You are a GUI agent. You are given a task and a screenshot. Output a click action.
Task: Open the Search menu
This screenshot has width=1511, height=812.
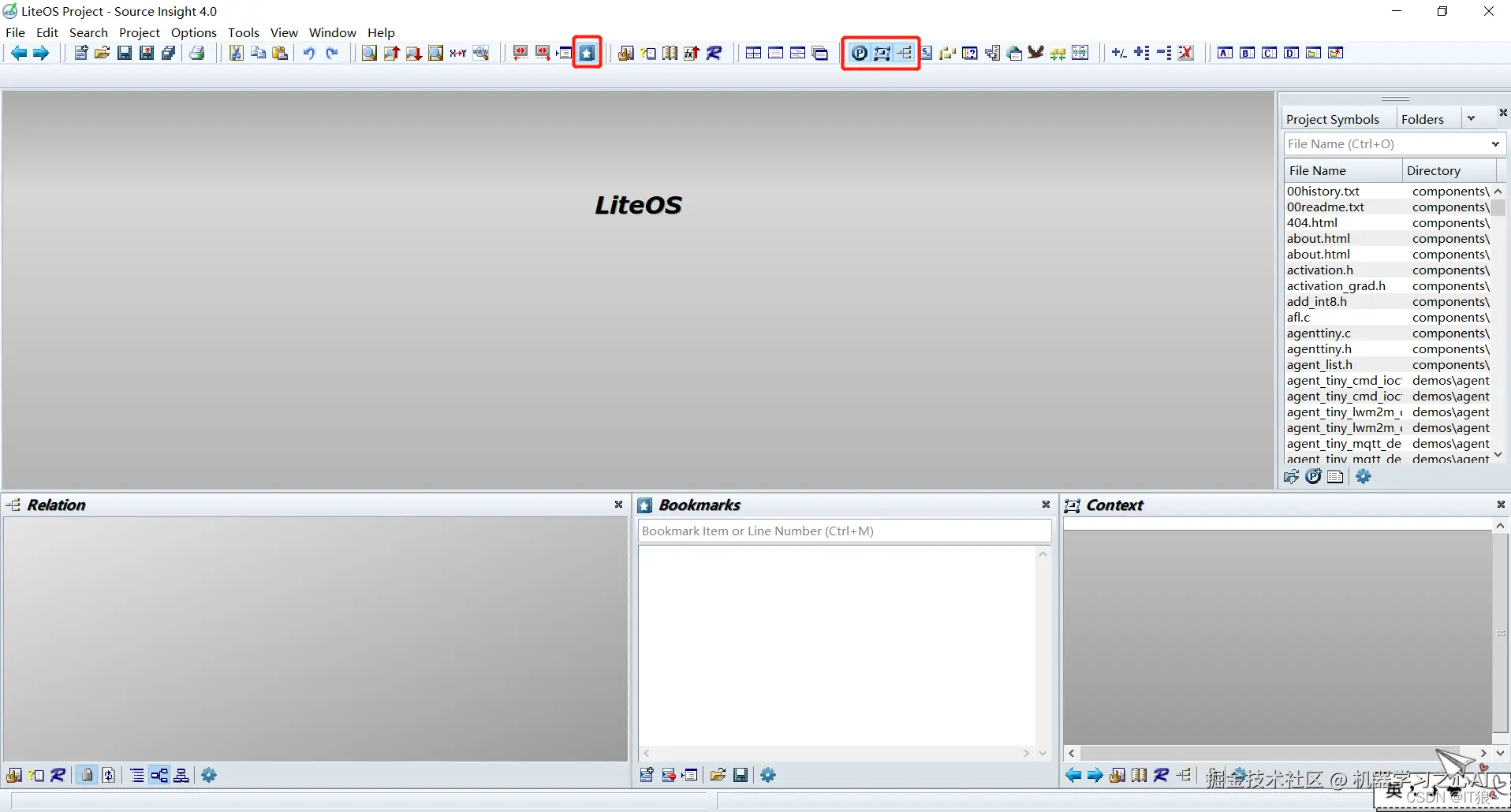tap(88, 32)
